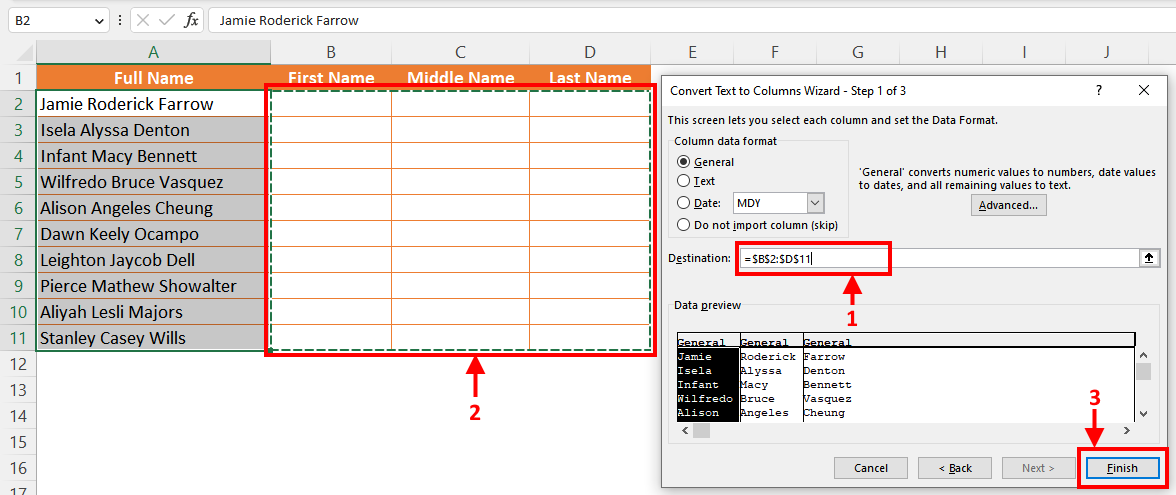Viewport: 1176px width, 495px height.
Task: Select the Text data format option
Action: [x=696, y=181]
